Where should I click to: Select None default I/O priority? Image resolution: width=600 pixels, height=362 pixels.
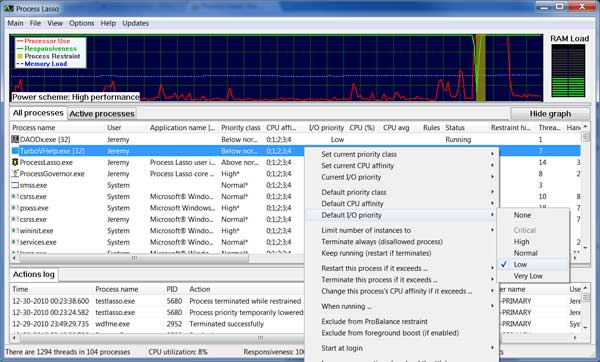click(533, 215)
